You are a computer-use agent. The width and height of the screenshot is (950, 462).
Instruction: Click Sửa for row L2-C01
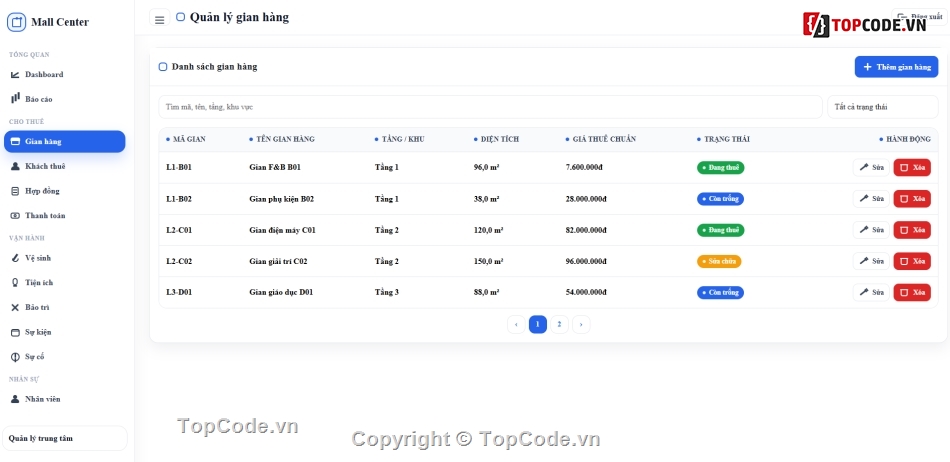coord(871,230)
